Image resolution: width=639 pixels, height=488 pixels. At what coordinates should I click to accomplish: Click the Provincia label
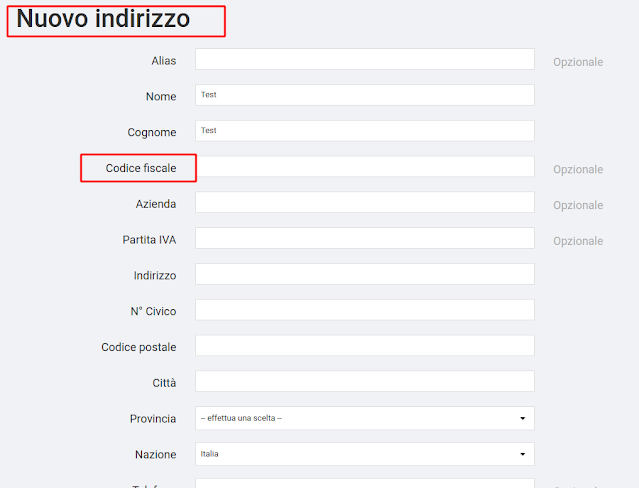[153, 419]
